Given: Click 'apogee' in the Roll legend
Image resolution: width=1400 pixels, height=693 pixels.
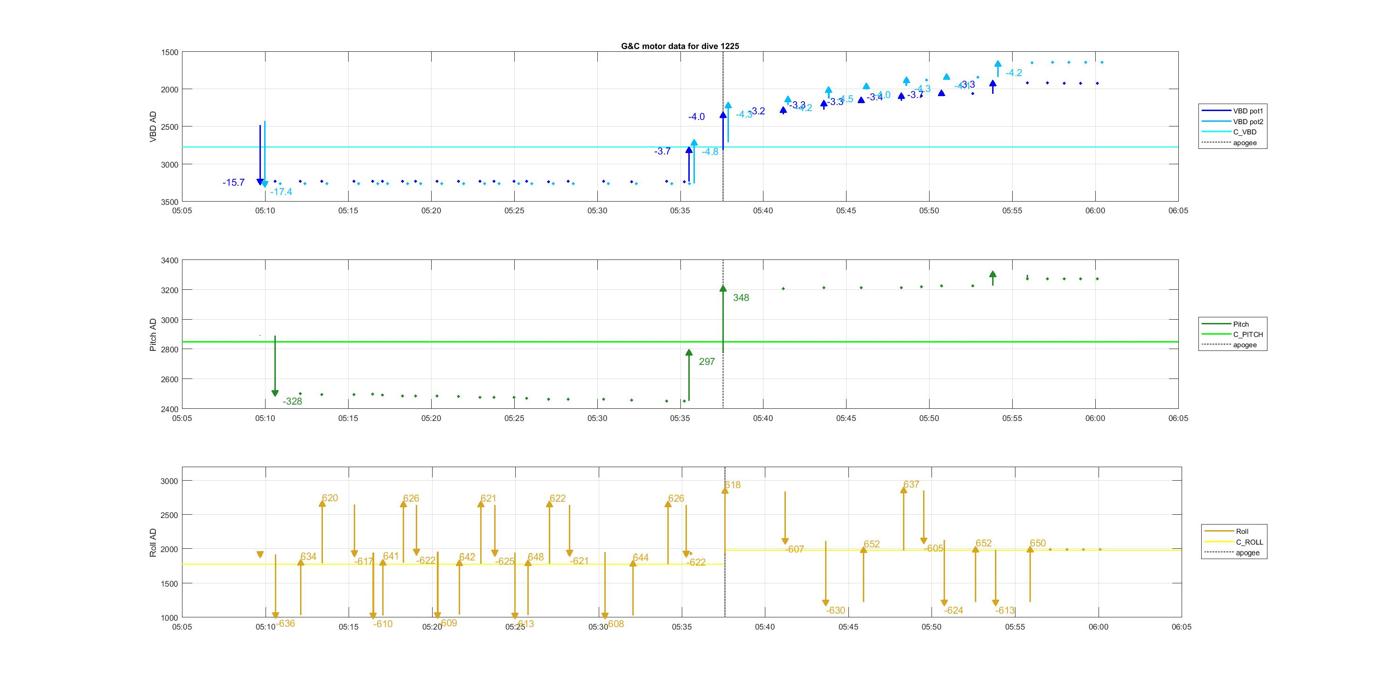Looking at the screenshot, I should pos(1248,553).
